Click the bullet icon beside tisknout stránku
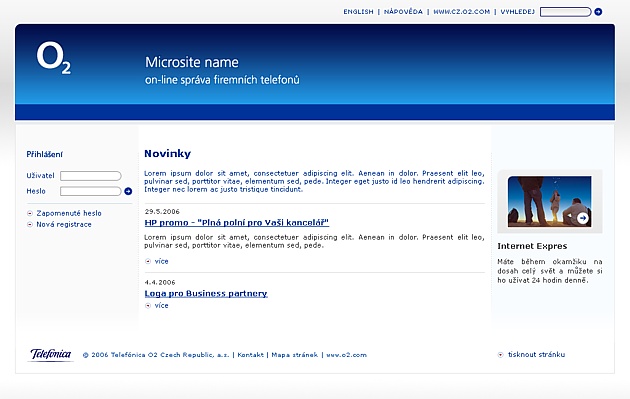This screenshot has width=630, height=399. 500,355
